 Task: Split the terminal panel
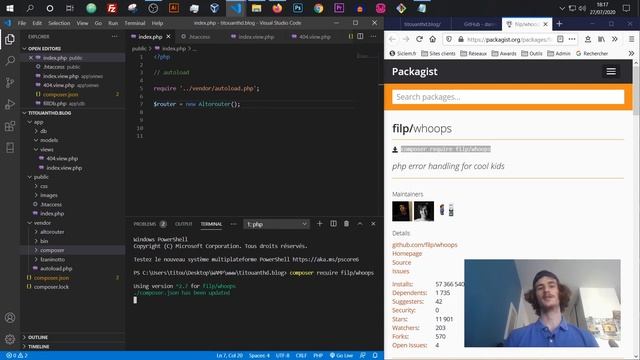pyautogui.click(x=333, y=224)
